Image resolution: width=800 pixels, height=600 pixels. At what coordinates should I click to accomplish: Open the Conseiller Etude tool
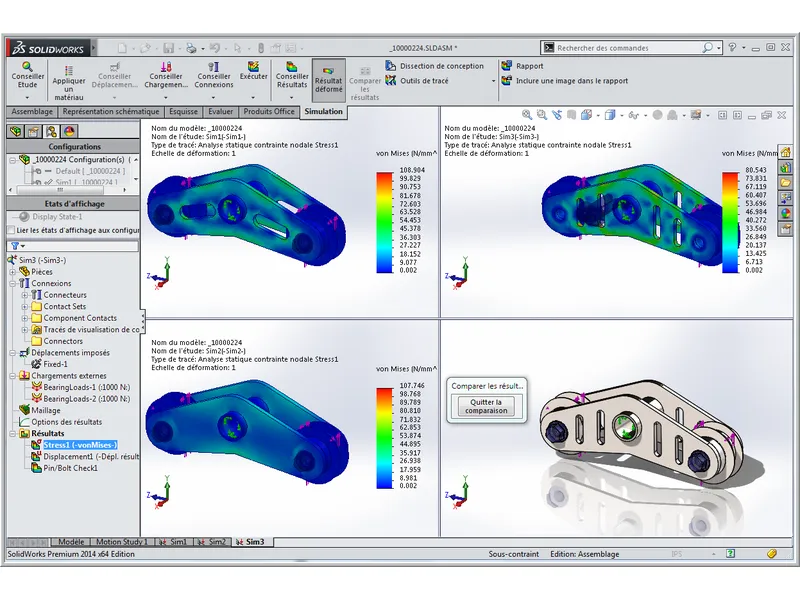(x=27, y=73)
